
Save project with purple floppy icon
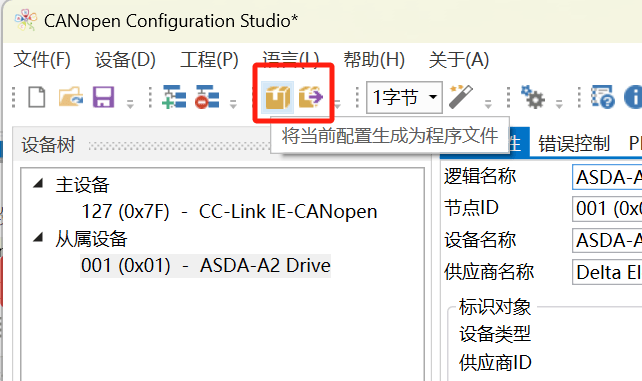pos(103,97)
